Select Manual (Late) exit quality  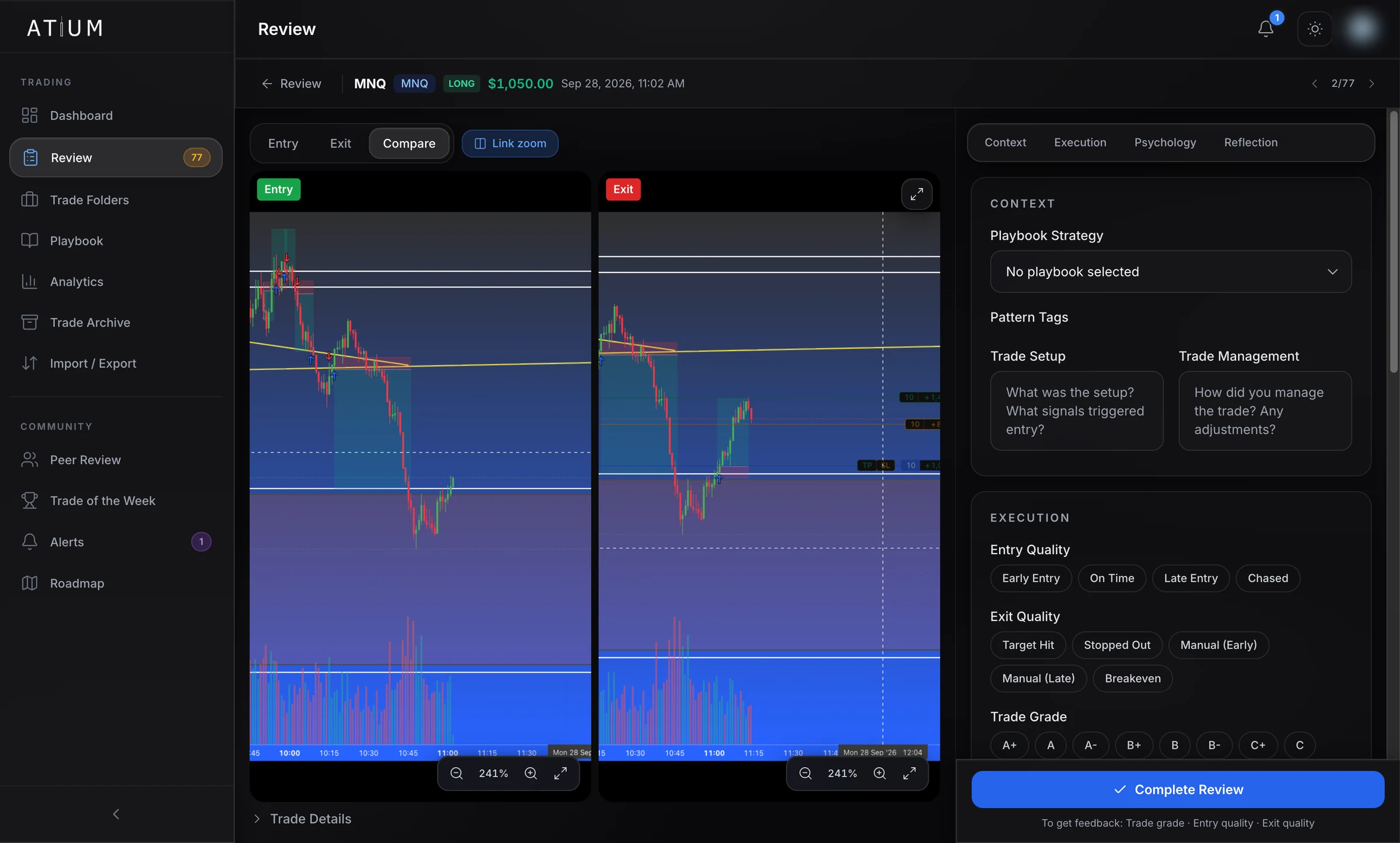click(x=1038, y=678)
